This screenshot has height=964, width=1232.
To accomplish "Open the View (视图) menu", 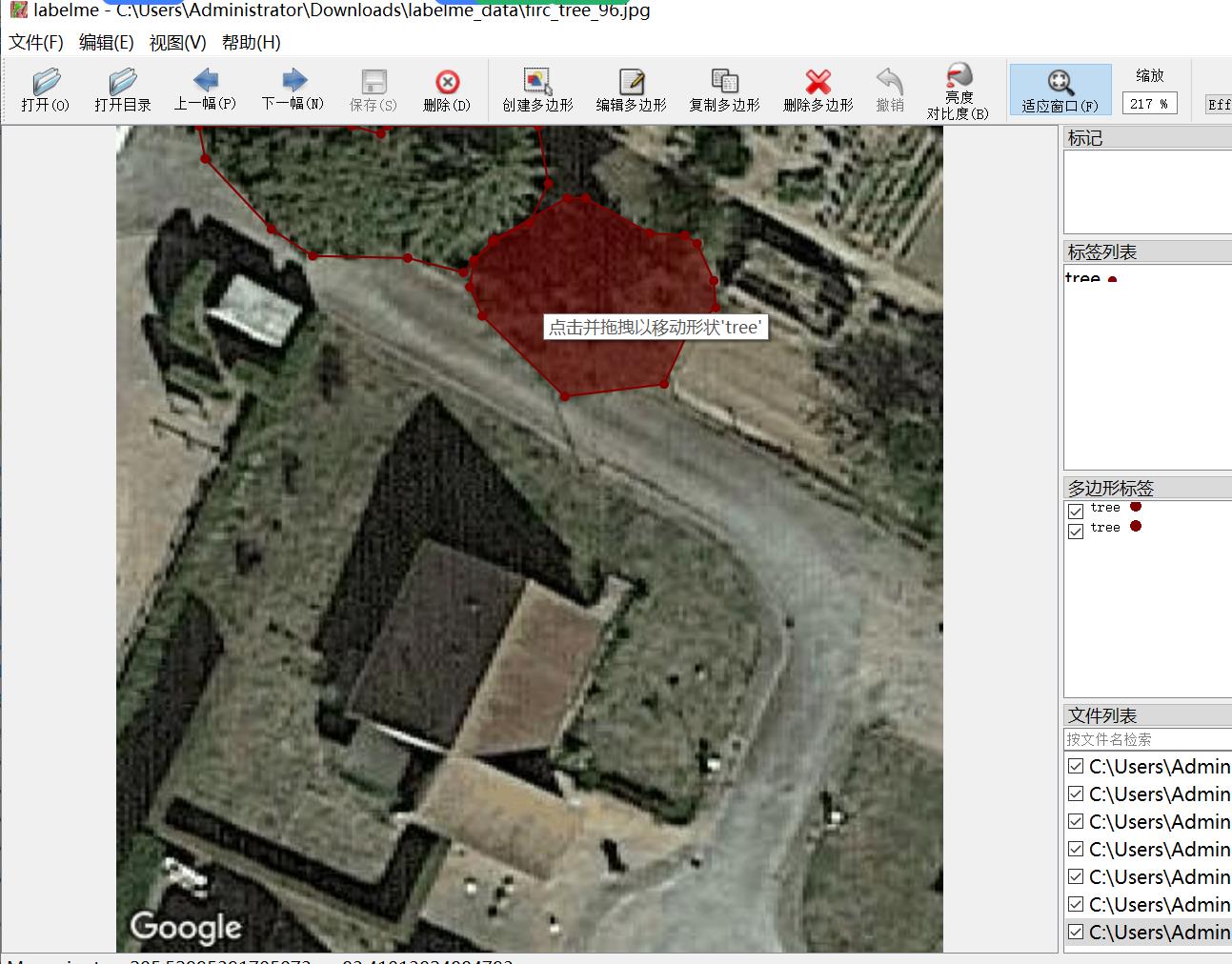I will click(x=177, y=42).
